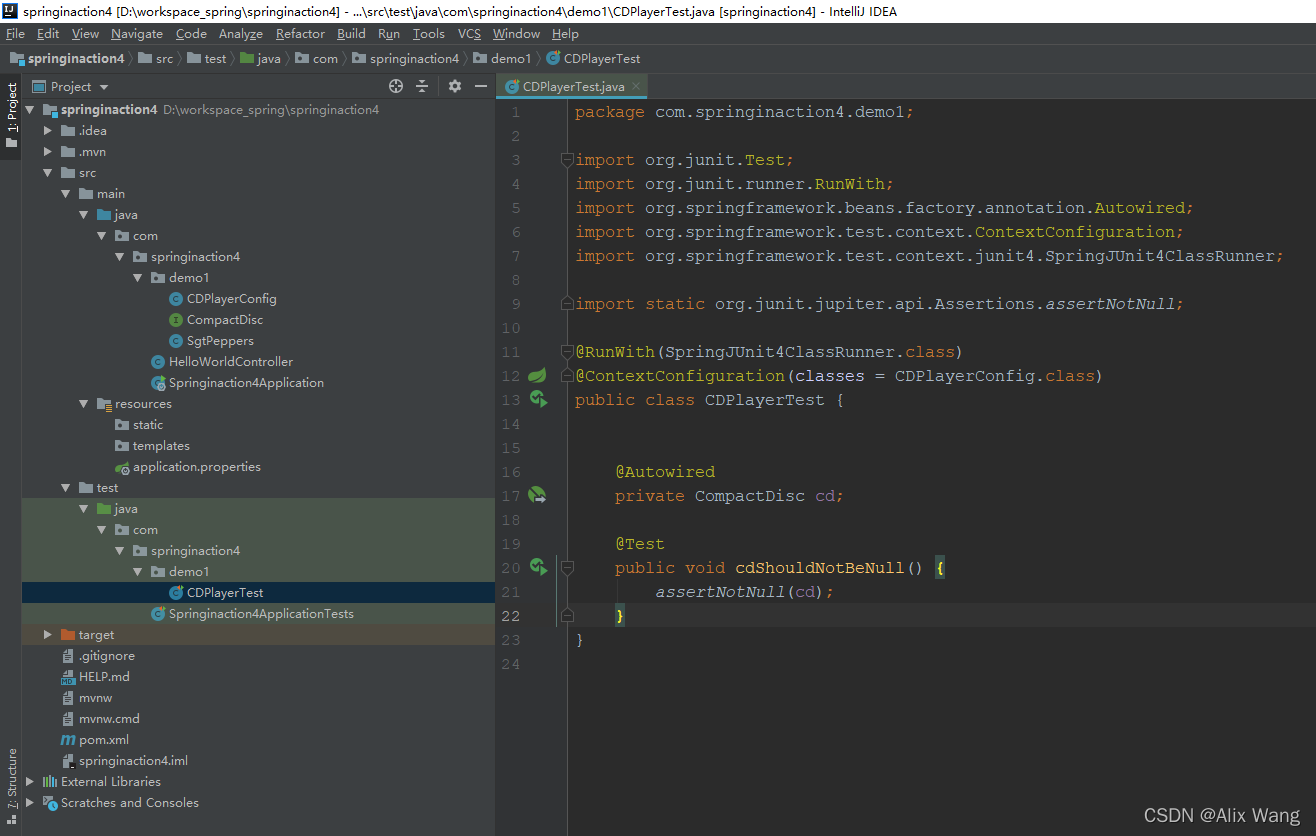Click run test gutter icon on line 20
This screenshot has width=1316, height=836.
click(538, 568)
